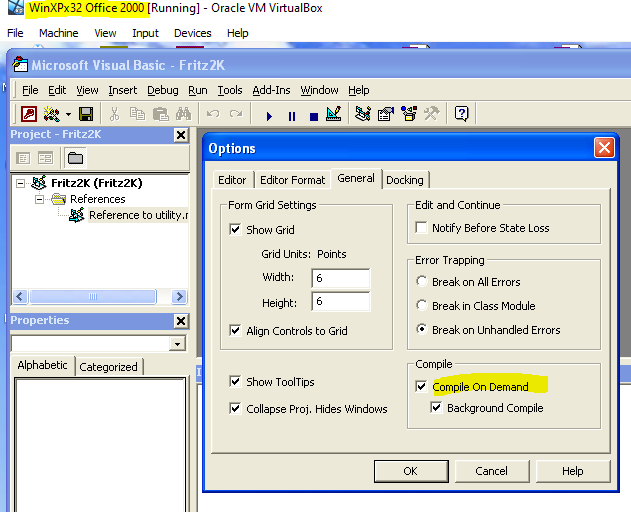
Task: Open Object Browser toolbar icon
Action: click(409, 114)
